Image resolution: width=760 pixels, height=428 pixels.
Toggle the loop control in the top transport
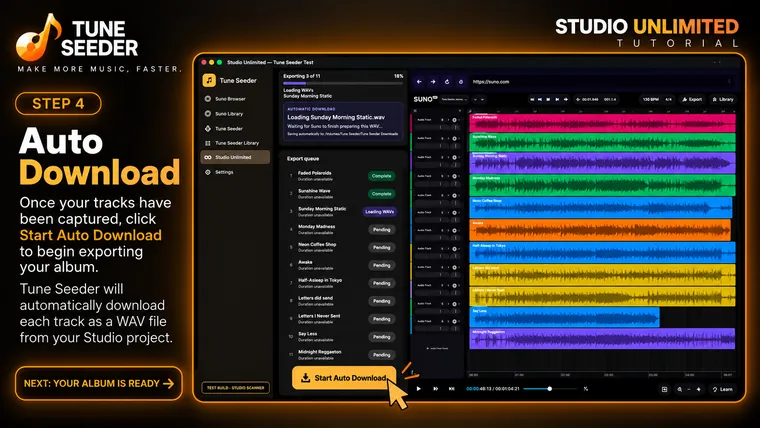pyautogui.click(x=566, y=99)
